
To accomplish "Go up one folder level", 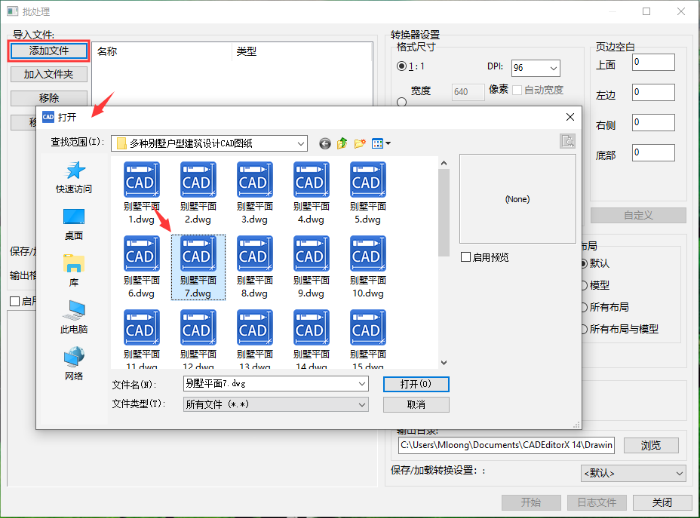I will pos(342,143).
